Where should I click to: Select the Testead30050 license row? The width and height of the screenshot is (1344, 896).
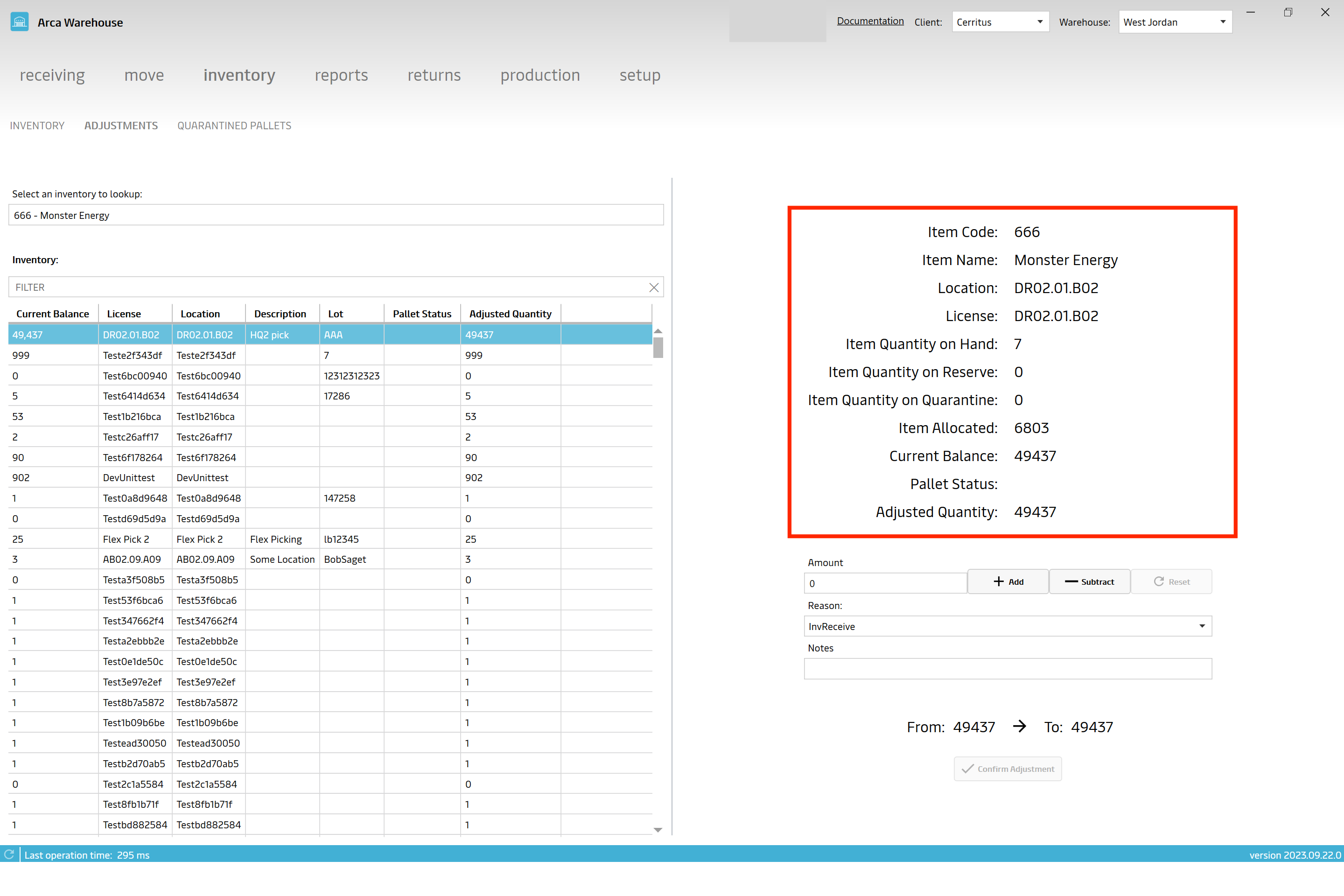point(330,743)
